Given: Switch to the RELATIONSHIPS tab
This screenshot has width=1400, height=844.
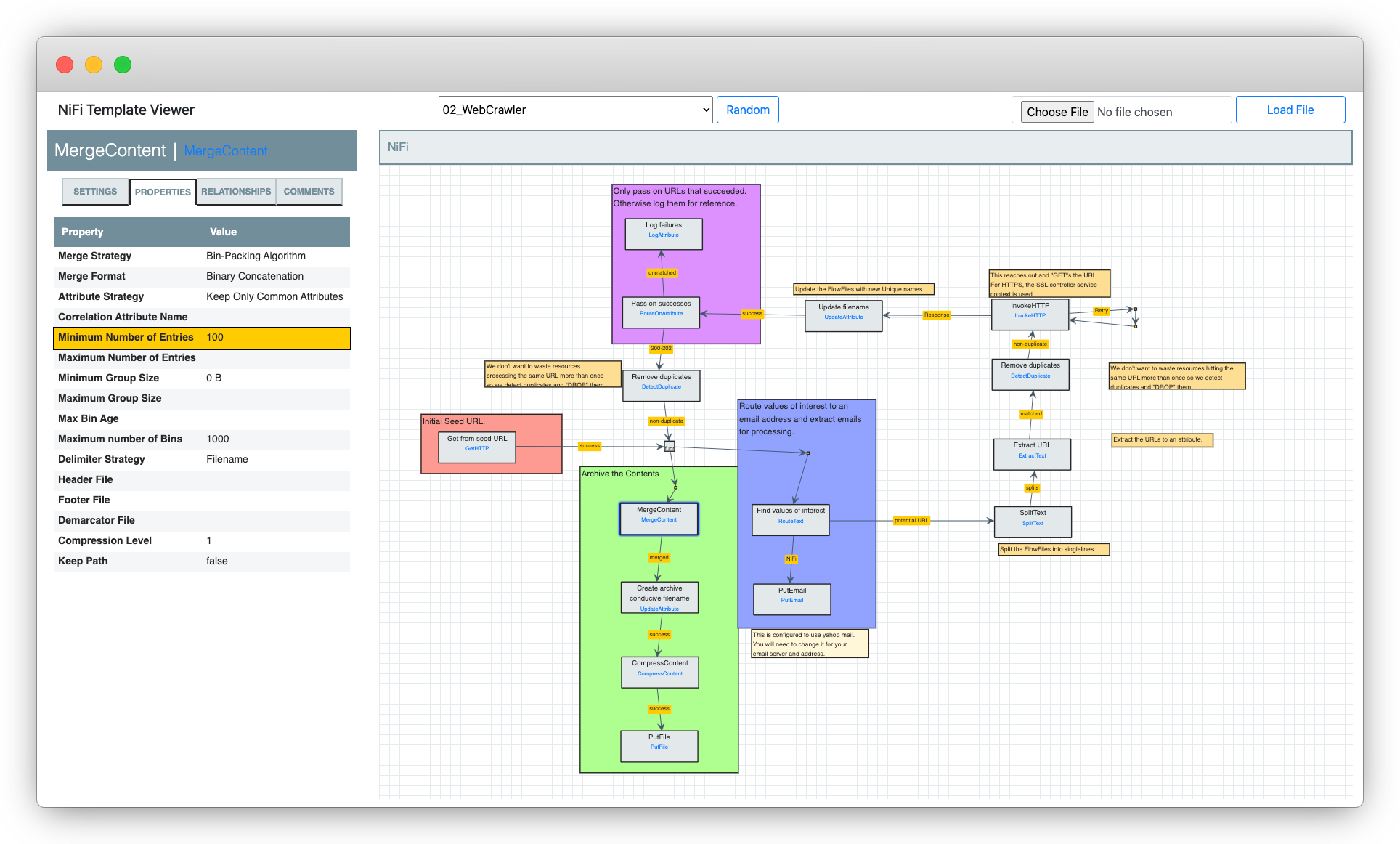Looking at the screenshot, I should (236, 192).
